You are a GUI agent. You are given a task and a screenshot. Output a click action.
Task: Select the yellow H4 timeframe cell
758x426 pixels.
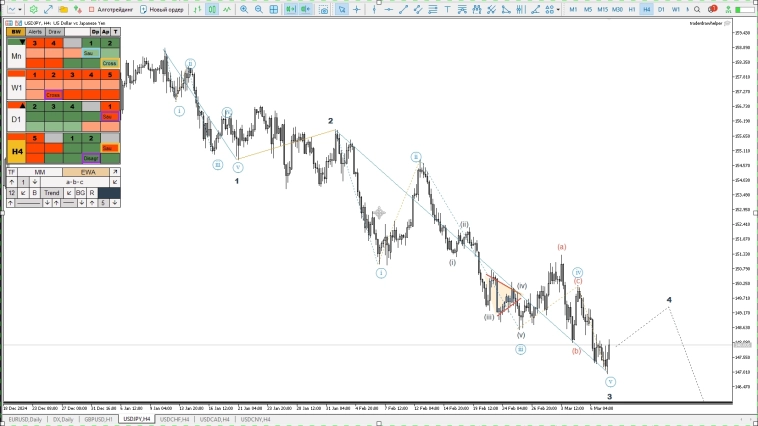(16, 152)
